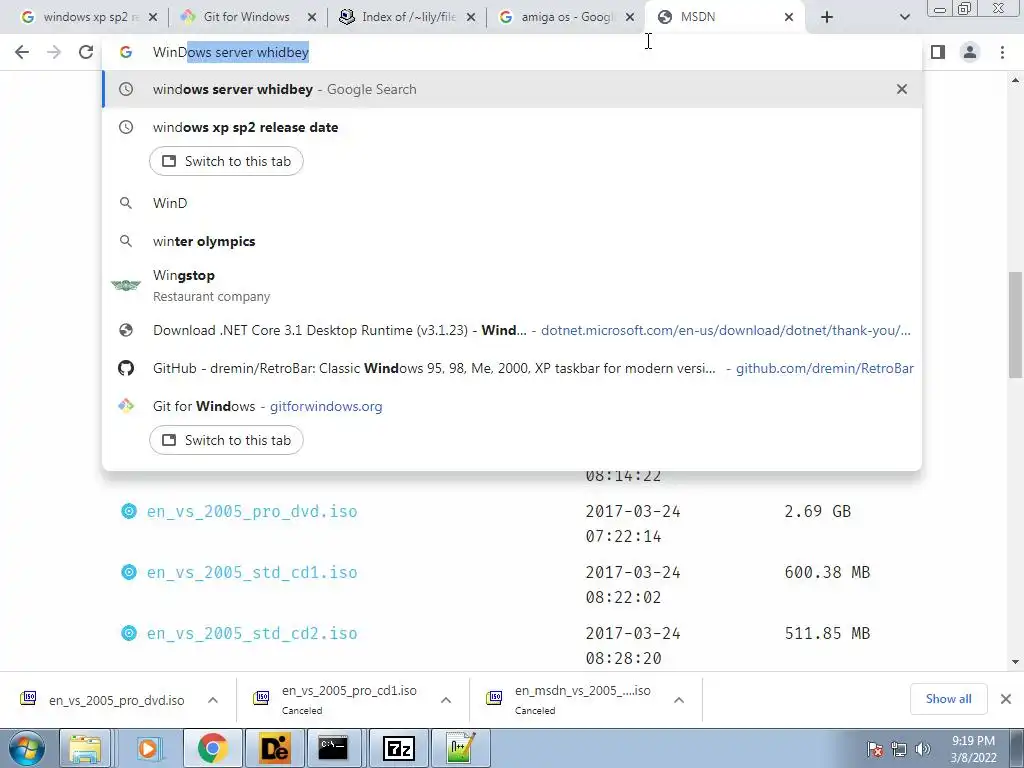Screen dimensions: 1024x768
Task: Click the Action Center flag icon
Action: pos(875,749)
